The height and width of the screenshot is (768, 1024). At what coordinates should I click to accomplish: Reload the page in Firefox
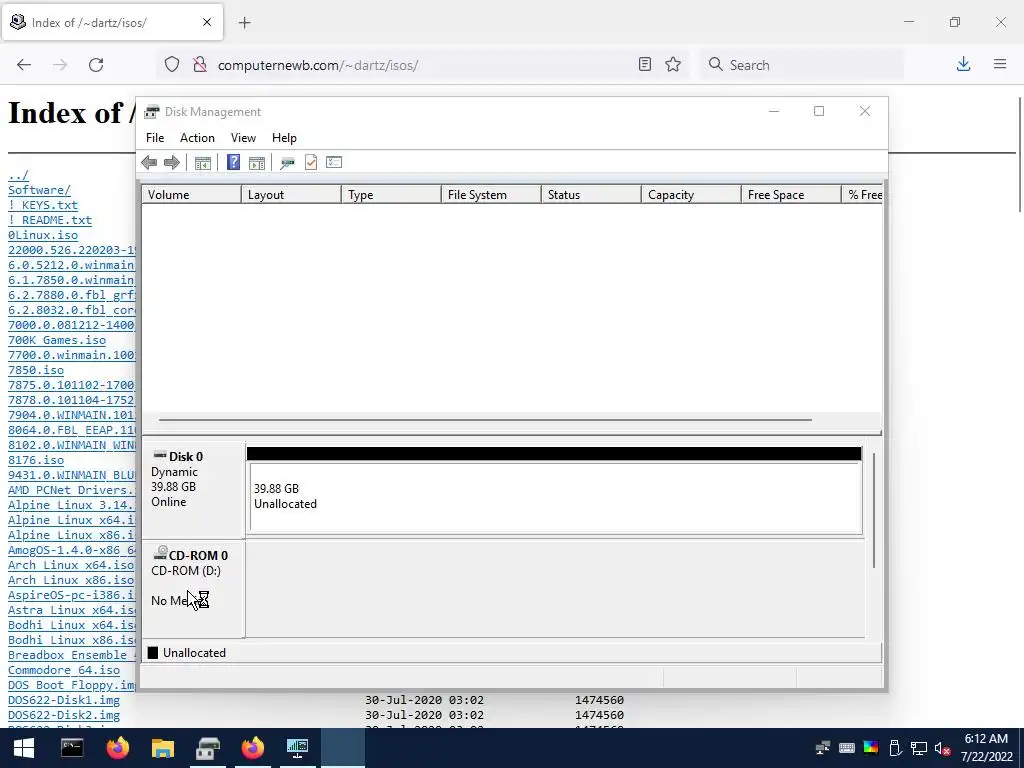[x=96, y=65]
